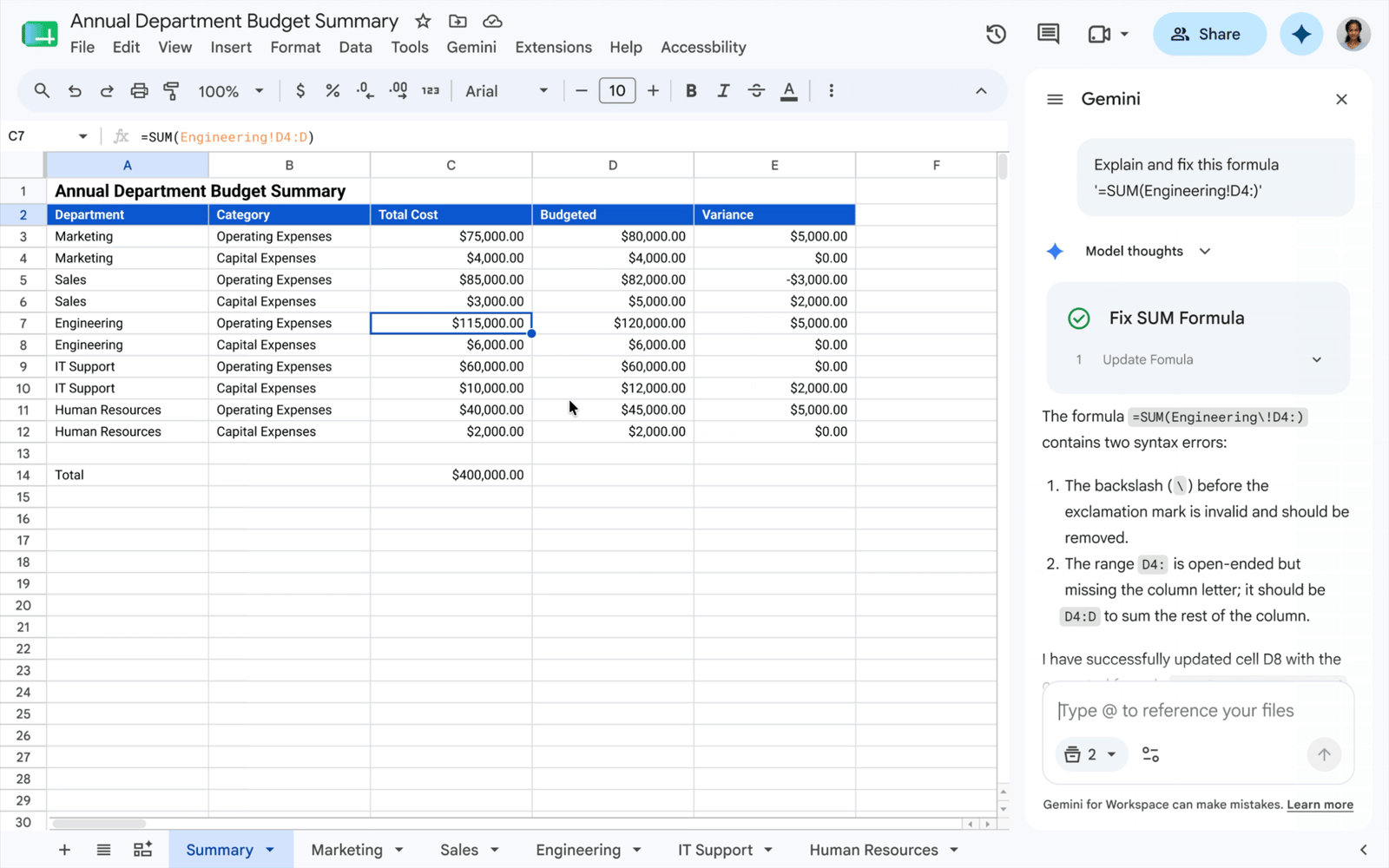Open the zoom level dropdown
The width and height of the screenshot is (1389, 868).
click(x=231, y=90)
